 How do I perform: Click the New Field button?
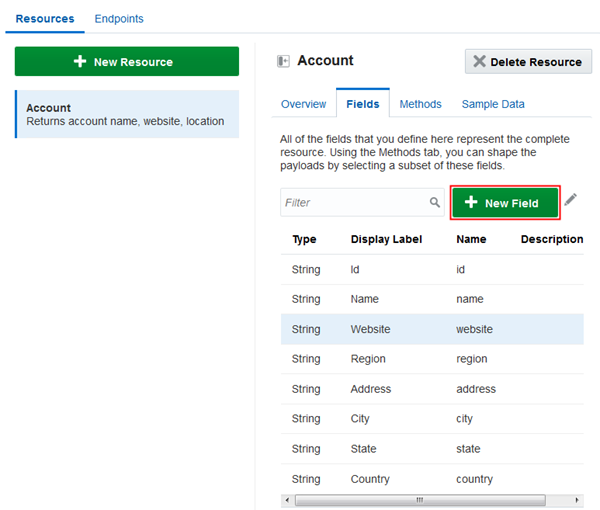pyautogui.click(x=505, y=203)
